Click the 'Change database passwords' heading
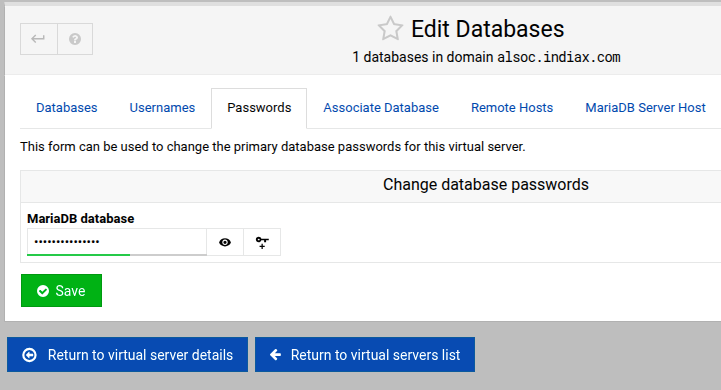 (x=486, y=184)
